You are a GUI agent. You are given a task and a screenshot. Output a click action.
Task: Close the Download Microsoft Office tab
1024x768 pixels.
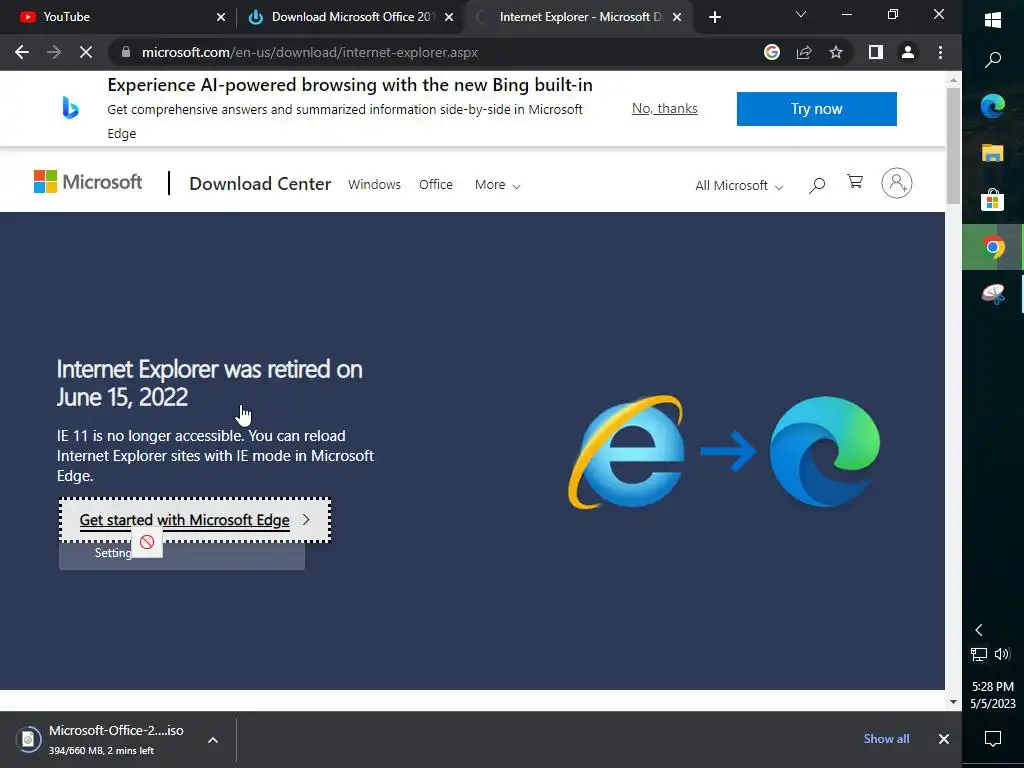(449, 17)
